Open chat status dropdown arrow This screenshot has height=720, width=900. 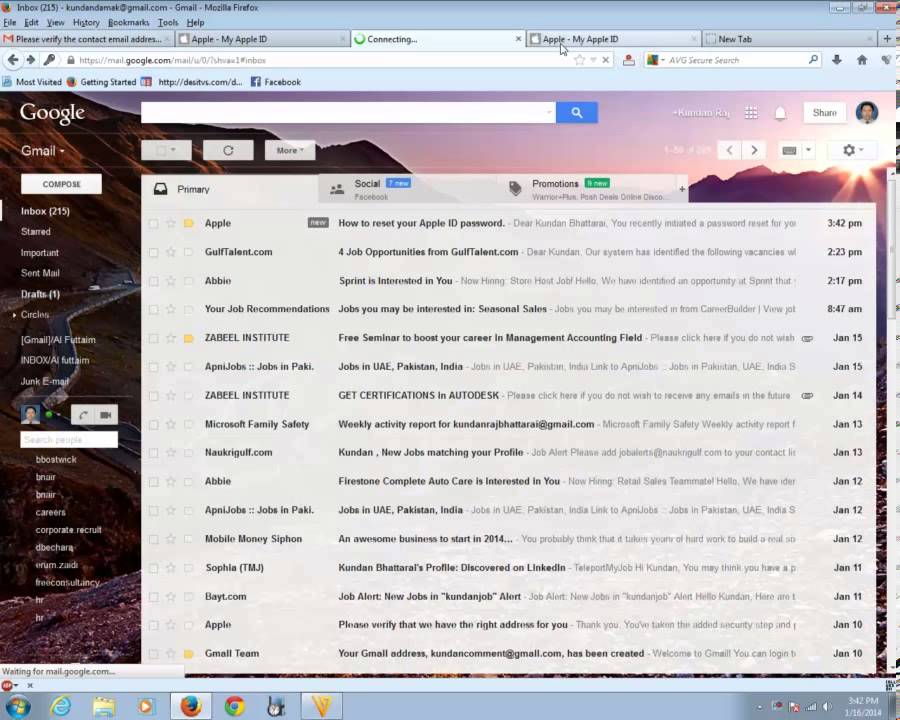(57, 415)
